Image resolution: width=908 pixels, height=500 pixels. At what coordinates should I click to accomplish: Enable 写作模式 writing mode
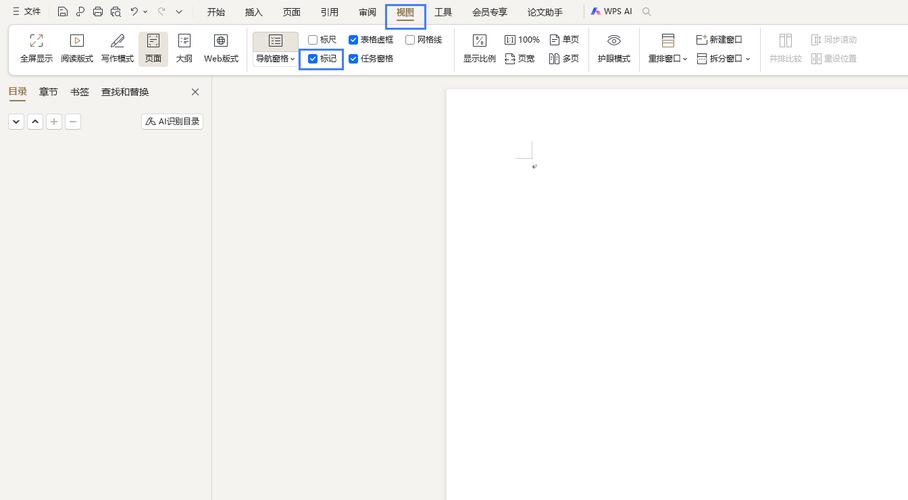118,49
